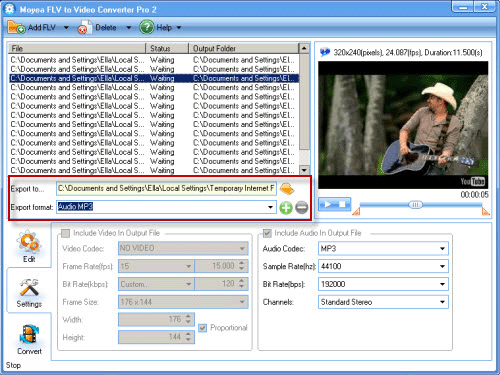The width and height of the screenshot is (500, 375).
Task: Click the Frame Rate 15.000 stepper
Action: coord(242,266)
